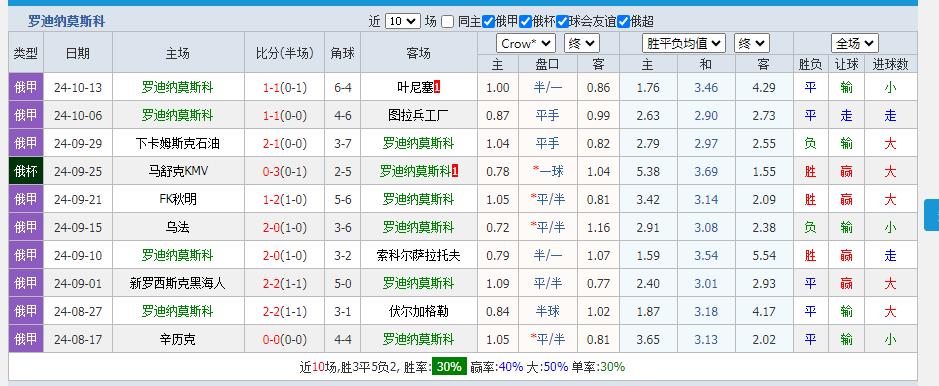Click the 俄杯 league tag on 24-09-25 row
The height and width of the screenshot is (386, 939).
[26, 171]
